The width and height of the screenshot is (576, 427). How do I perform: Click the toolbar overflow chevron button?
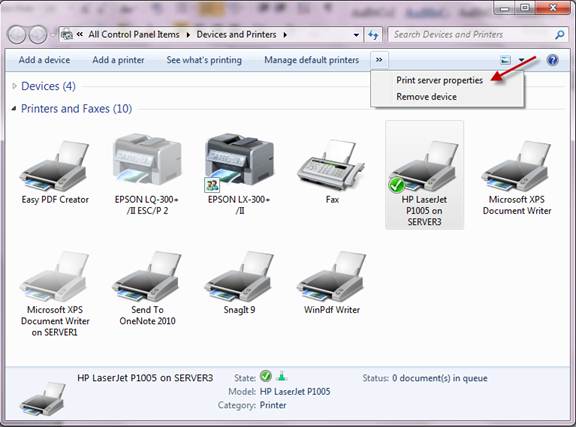(x=379, y=60)
